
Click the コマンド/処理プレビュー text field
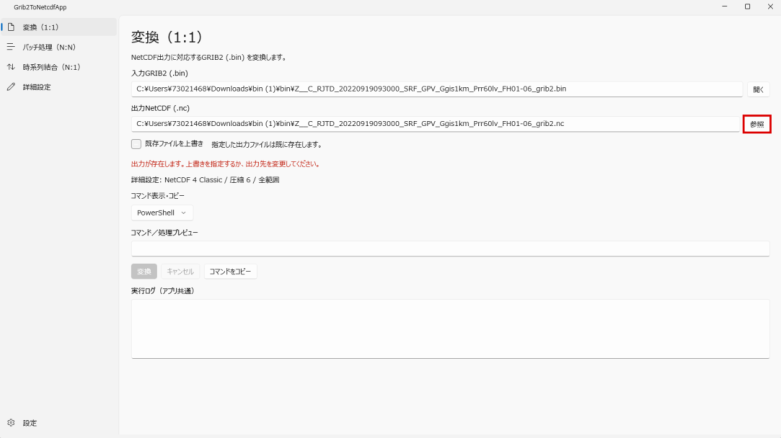click(x=450, y=249)
